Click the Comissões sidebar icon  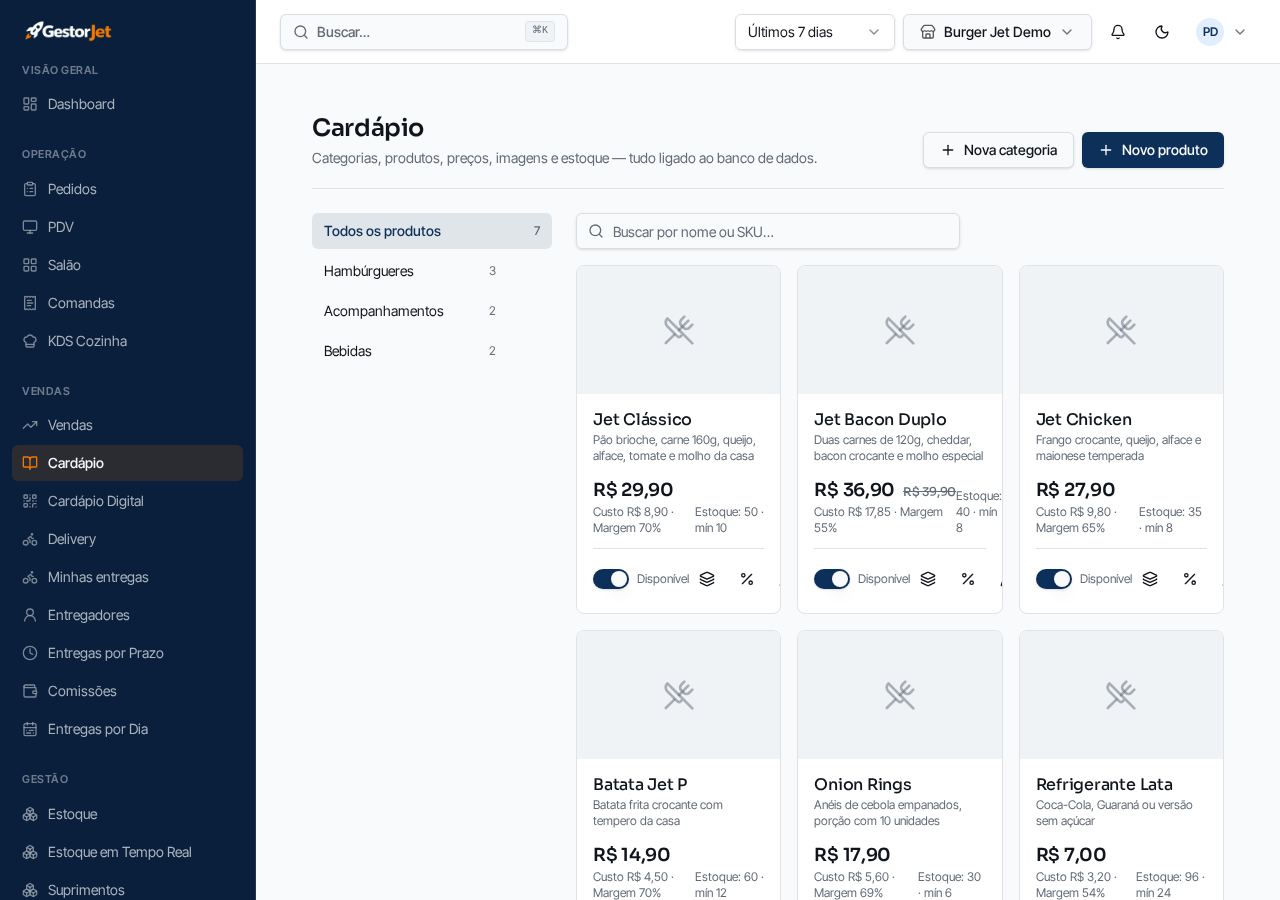pos(30,691)
